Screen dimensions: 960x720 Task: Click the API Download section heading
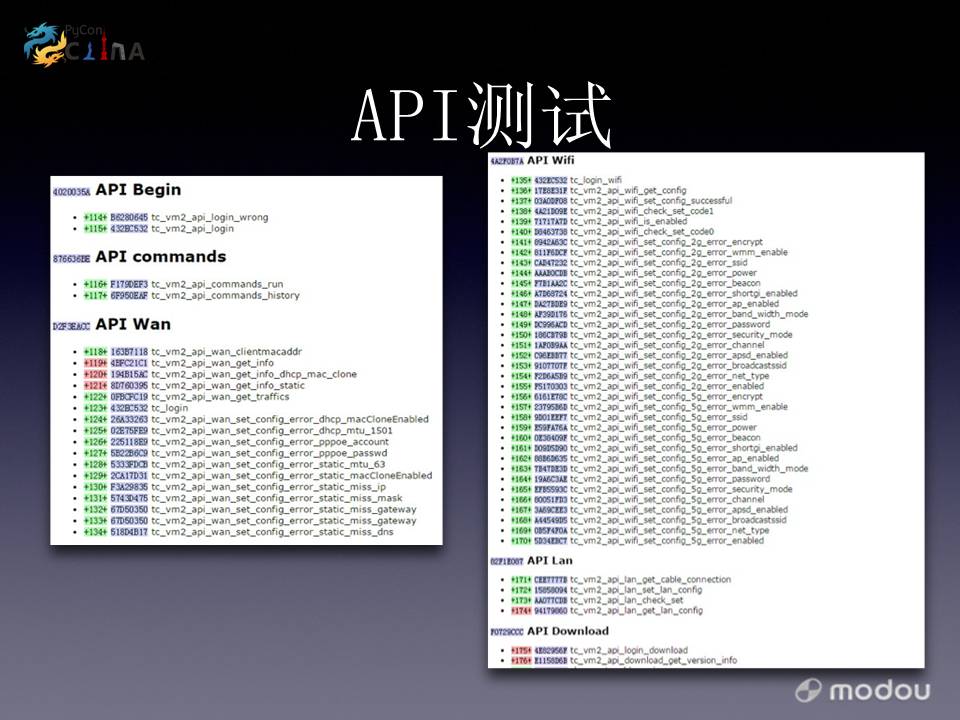(567, 631)
